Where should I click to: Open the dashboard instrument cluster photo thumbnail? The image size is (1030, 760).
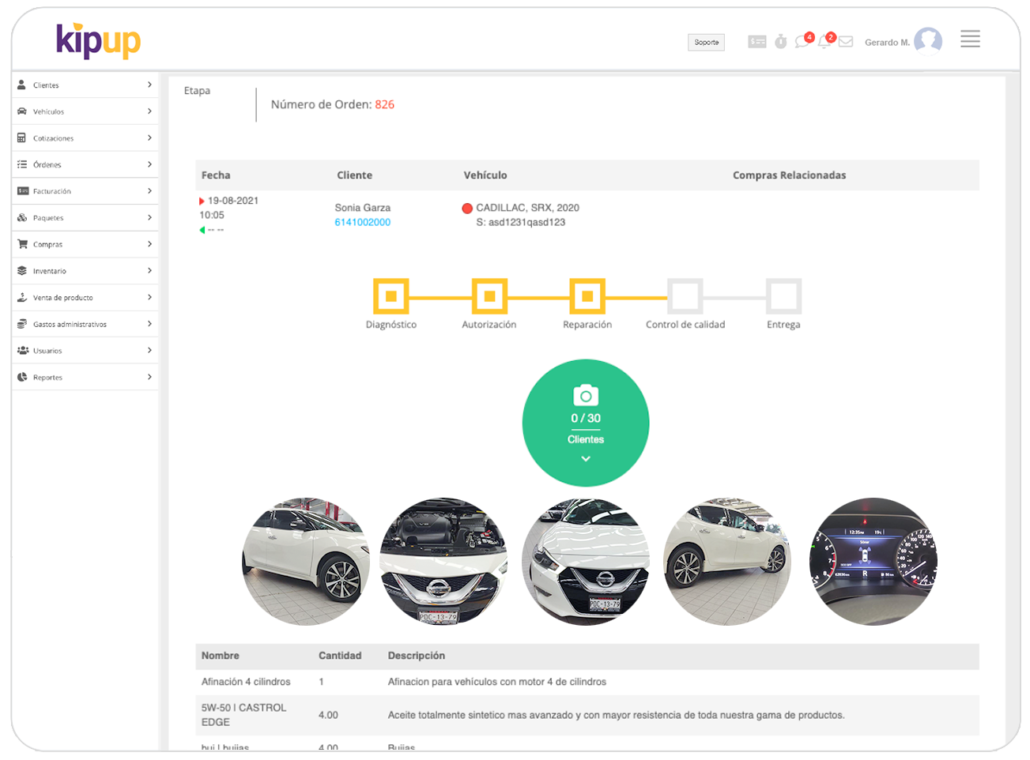coord(872,562)
